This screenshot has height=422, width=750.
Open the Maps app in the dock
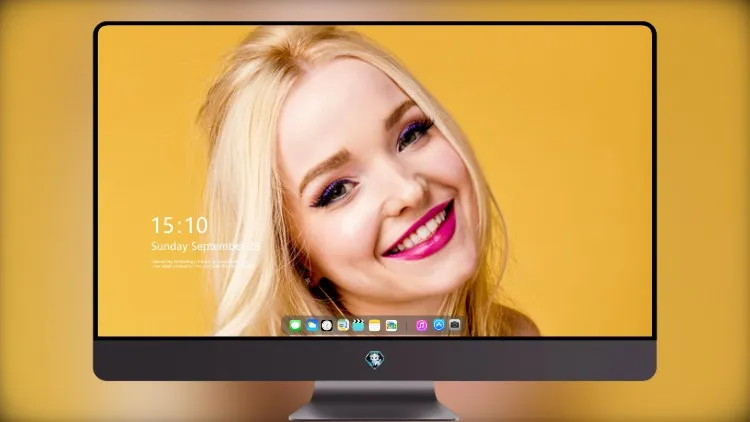click(x=342, y=326)
